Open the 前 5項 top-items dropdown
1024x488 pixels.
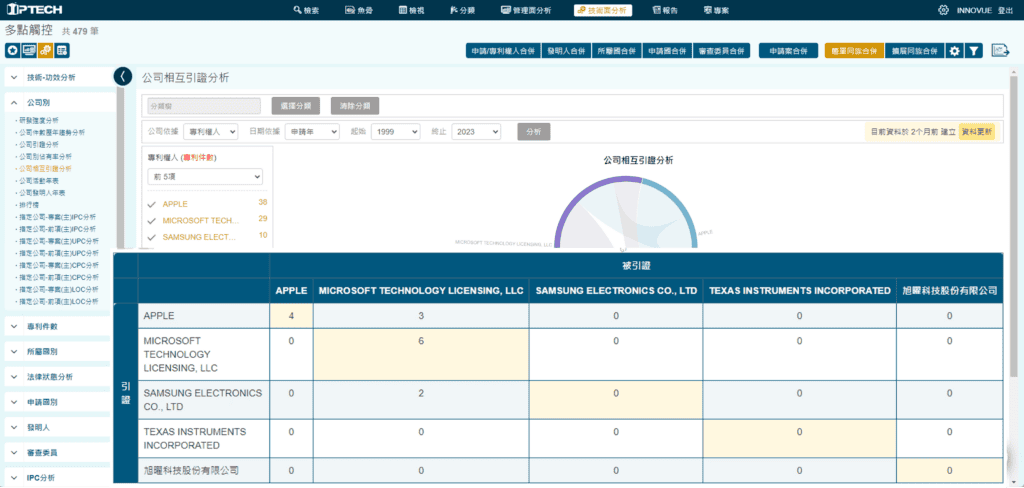click(205, 176)
